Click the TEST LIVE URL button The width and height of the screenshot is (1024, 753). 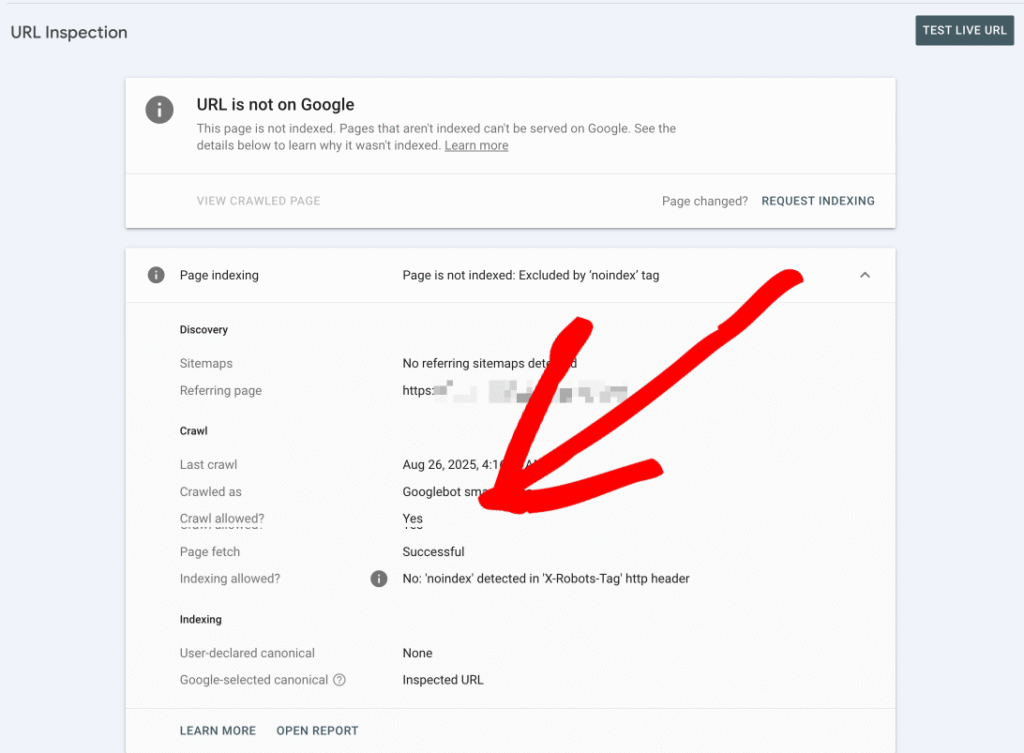[964, 30]
